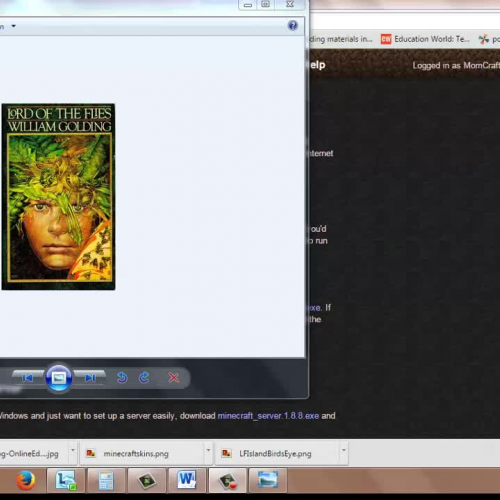Open Photo Viewer taskbar icon
Viewport: 500px width, 500px height.
[268, 480]
